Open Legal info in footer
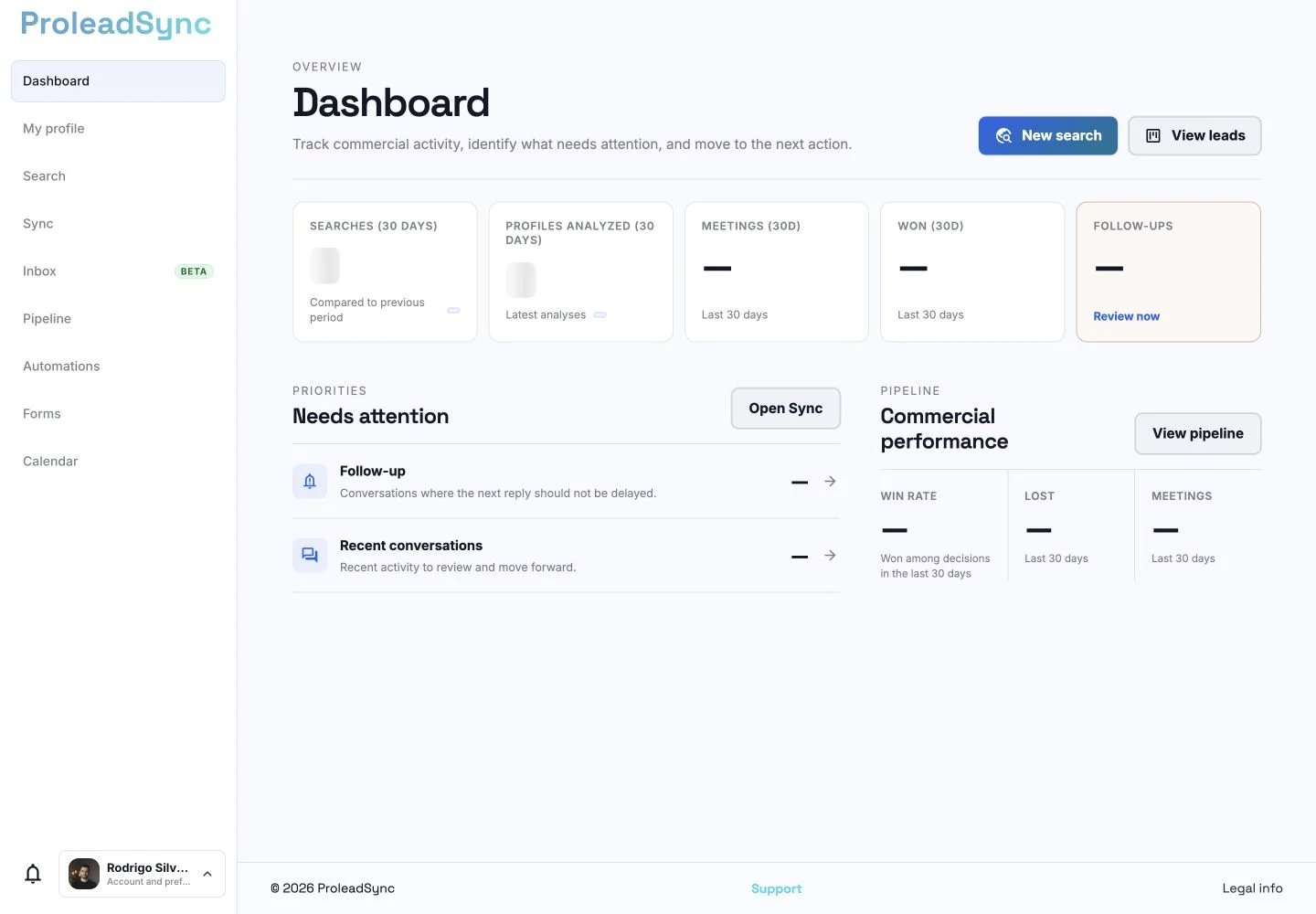This screenshot has height=914, width=1316. click(1252, 888)
